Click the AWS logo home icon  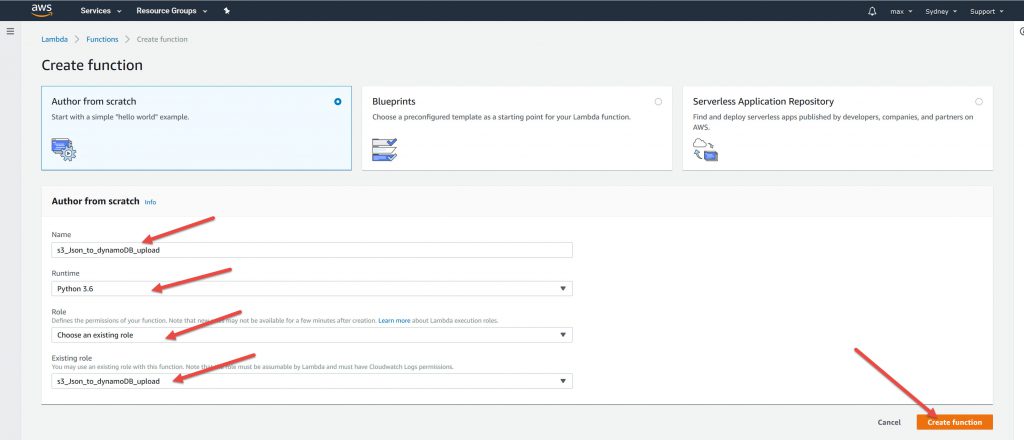click(41, 10)
